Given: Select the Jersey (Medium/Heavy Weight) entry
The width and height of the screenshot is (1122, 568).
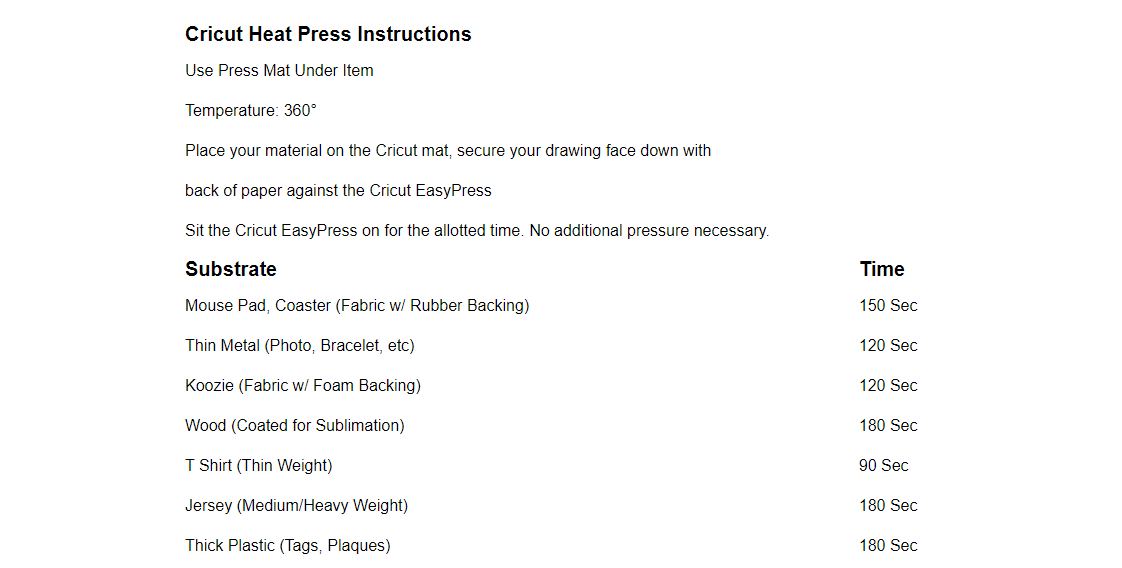Looking at the screenshot, I should click(x=297, y=506).
